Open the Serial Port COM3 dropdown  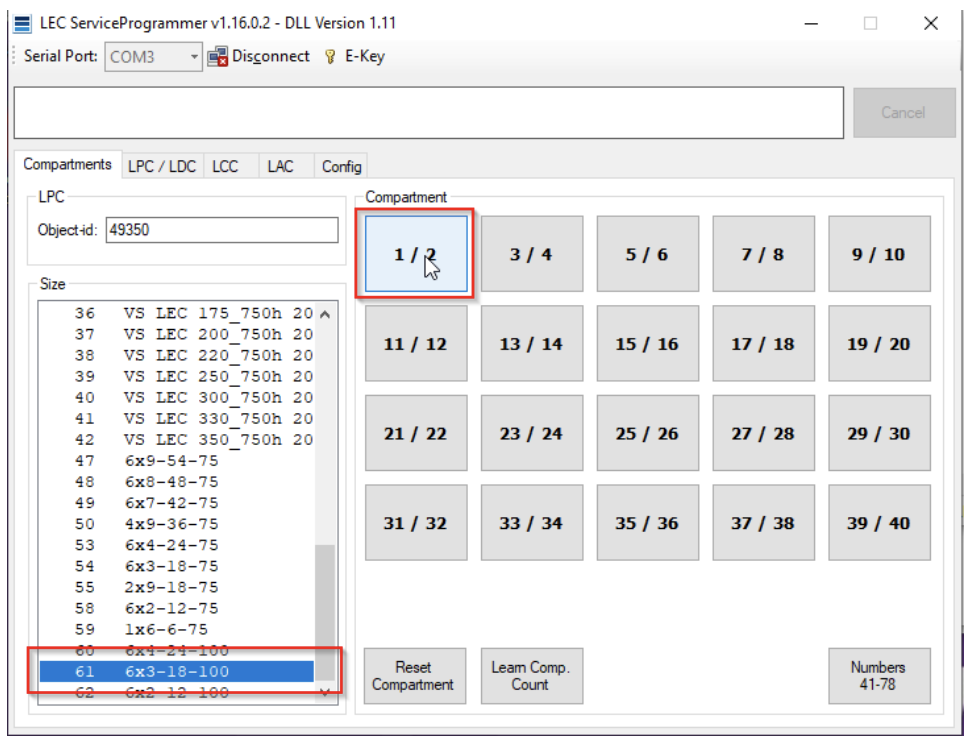pos(194,57)
